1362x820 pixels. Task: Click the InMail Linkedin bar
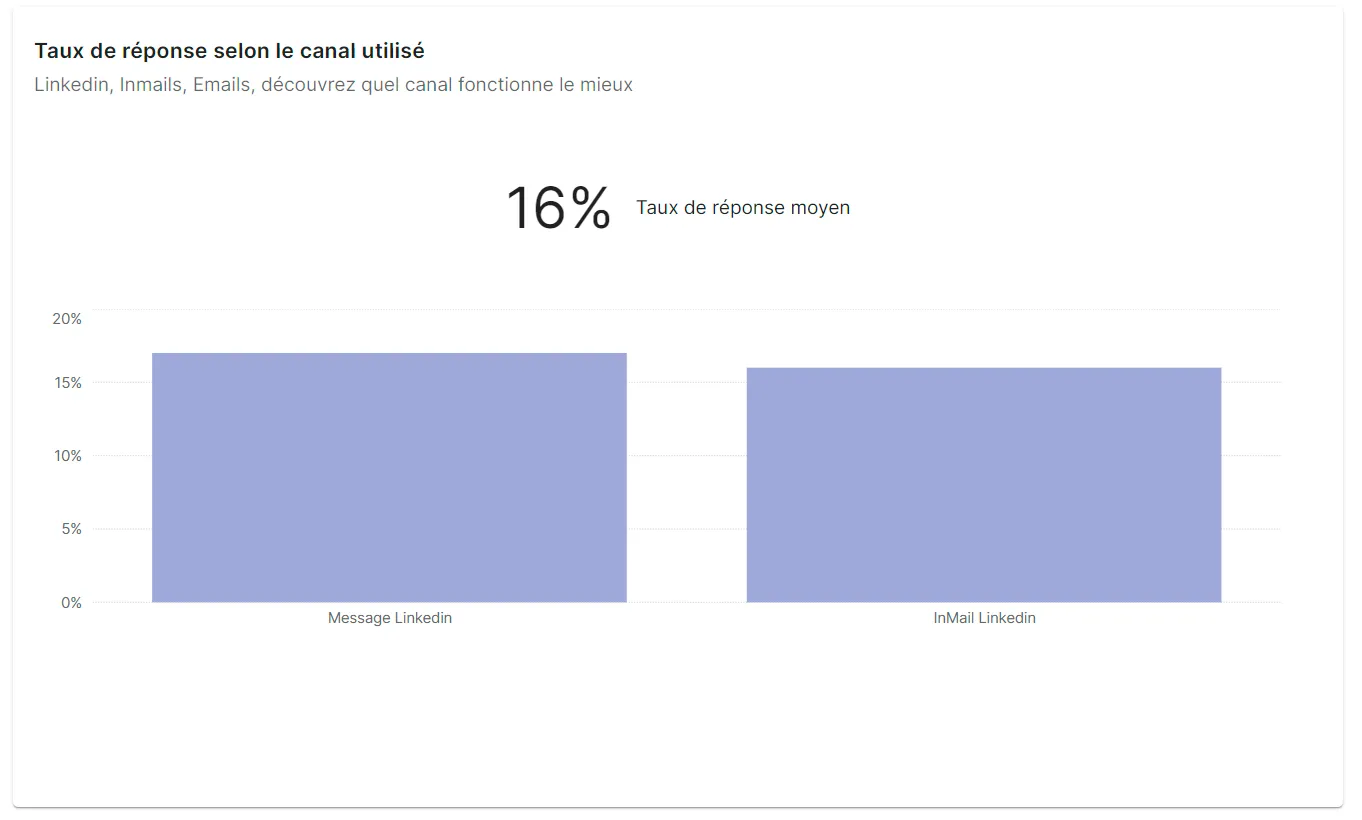pos(984,485)
